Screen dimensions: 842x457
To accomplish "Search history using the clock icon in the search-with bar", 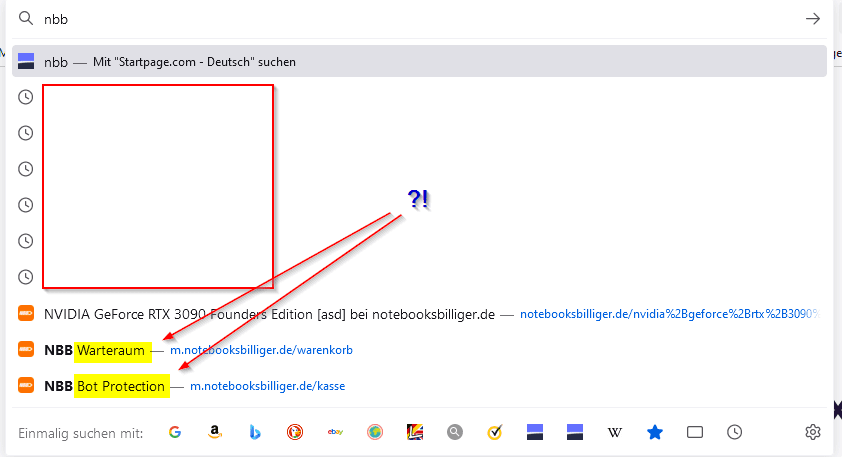I will tap(735, 432).
